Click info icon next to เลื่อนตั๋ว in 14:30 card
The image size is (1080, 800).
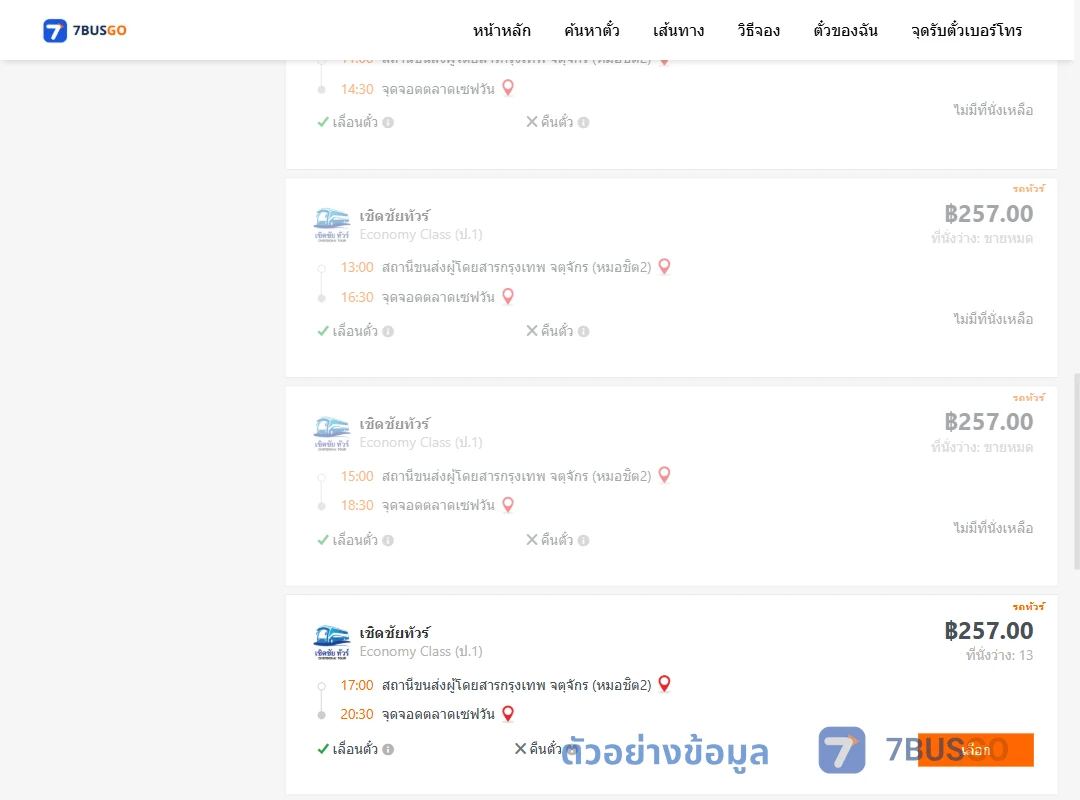[388, 122]
